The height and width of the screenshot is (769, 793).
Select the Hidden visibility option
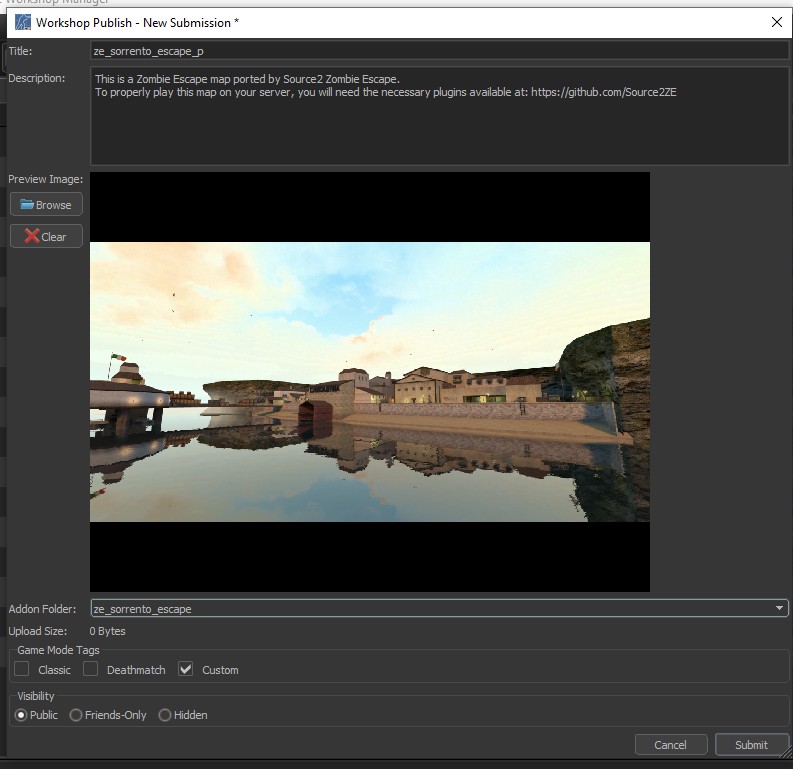[165, 715]
